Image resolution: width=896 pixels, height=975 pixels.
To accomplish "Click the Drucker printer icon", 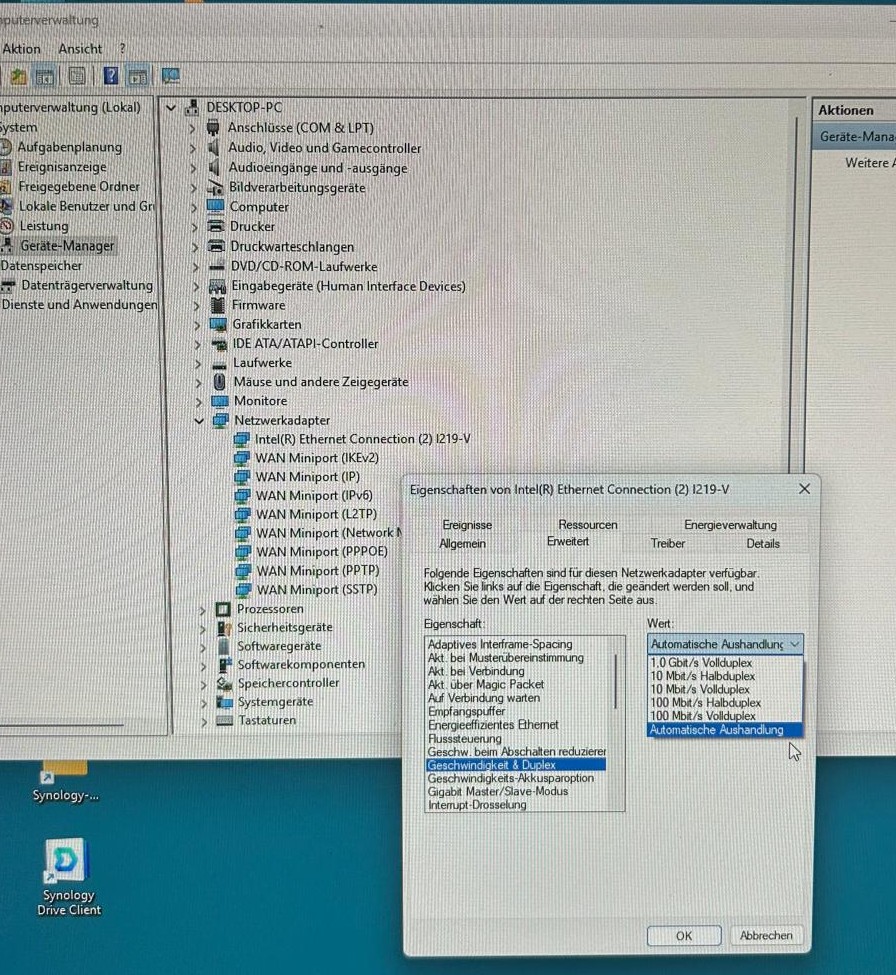I will coord(216,226).
